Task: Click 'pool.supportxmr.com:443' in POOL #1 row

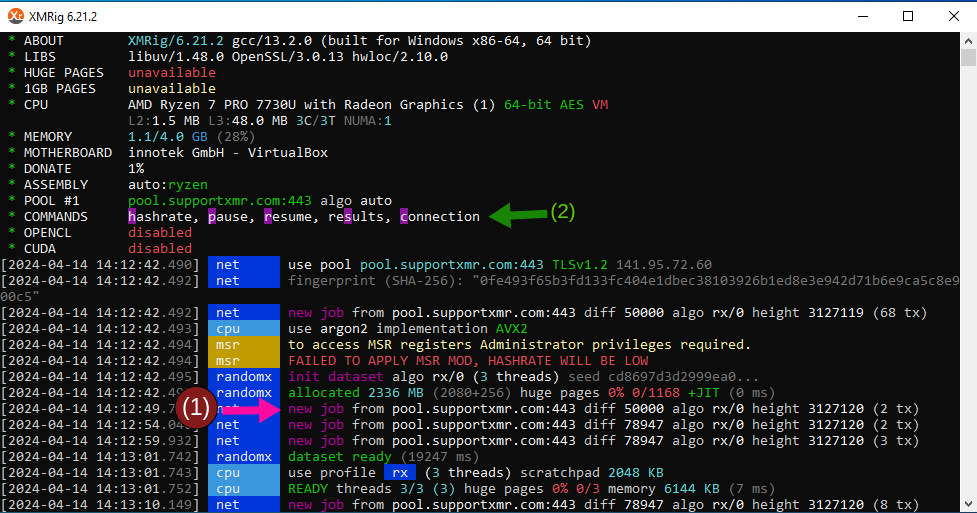Action: 219,201
